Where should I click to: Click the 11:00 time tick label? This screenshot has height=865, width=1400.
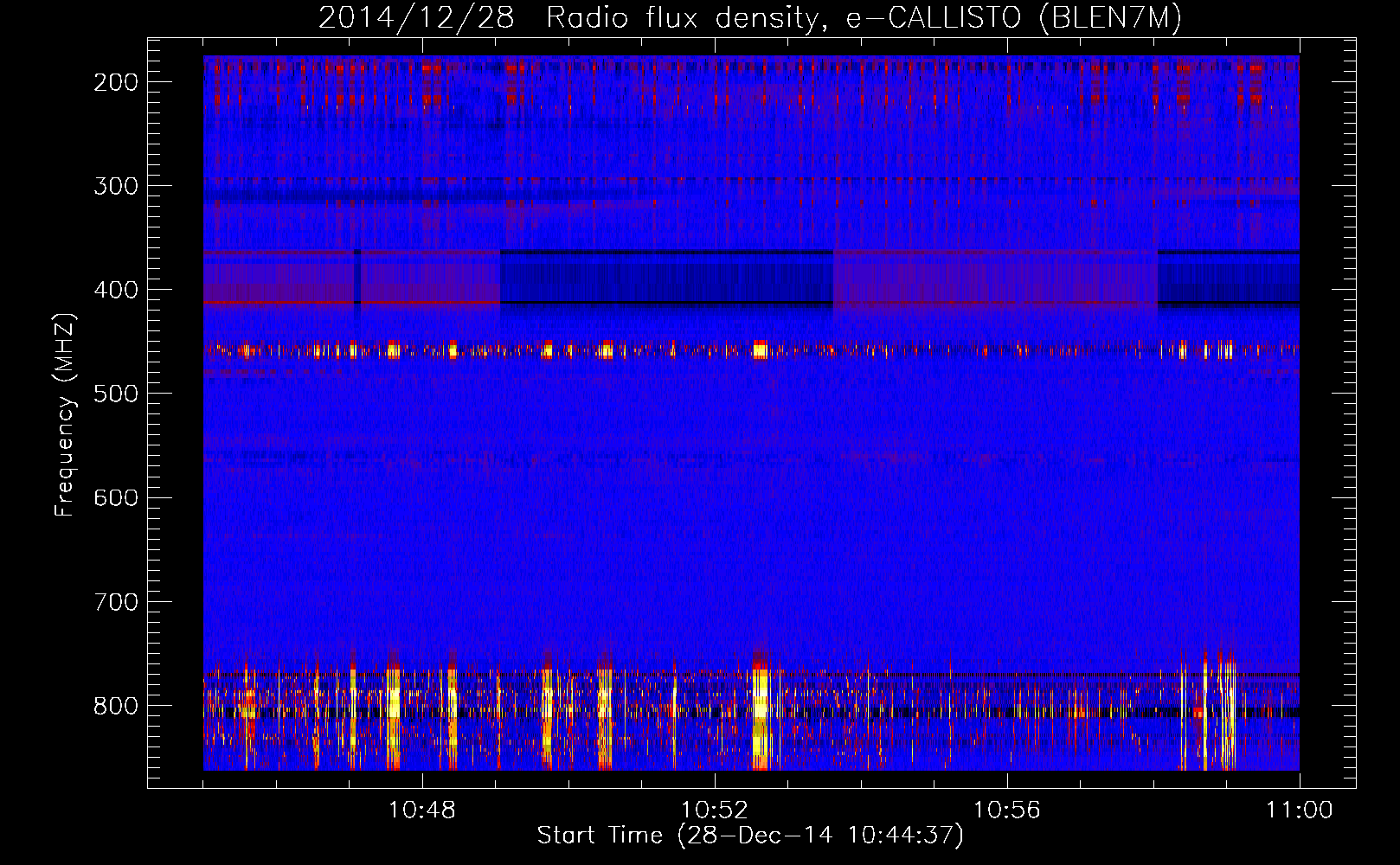pos(1300,811)
